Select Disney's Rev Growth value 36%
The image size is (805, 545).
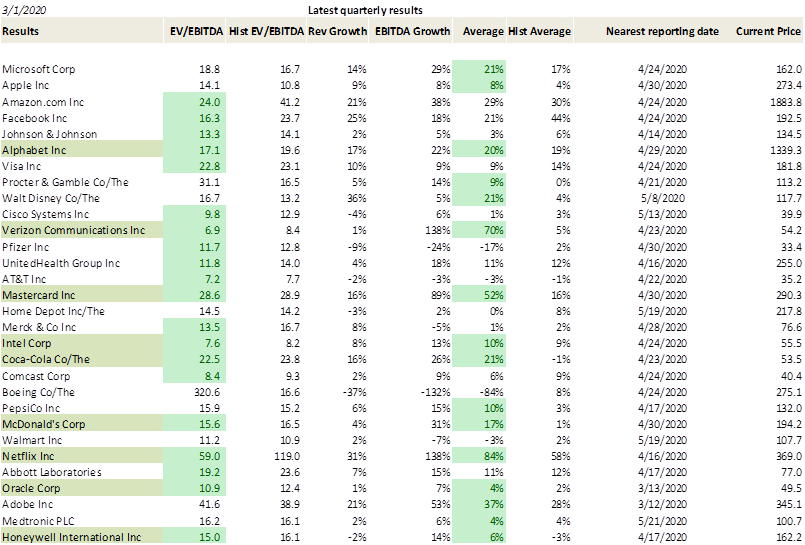(357, 198)
